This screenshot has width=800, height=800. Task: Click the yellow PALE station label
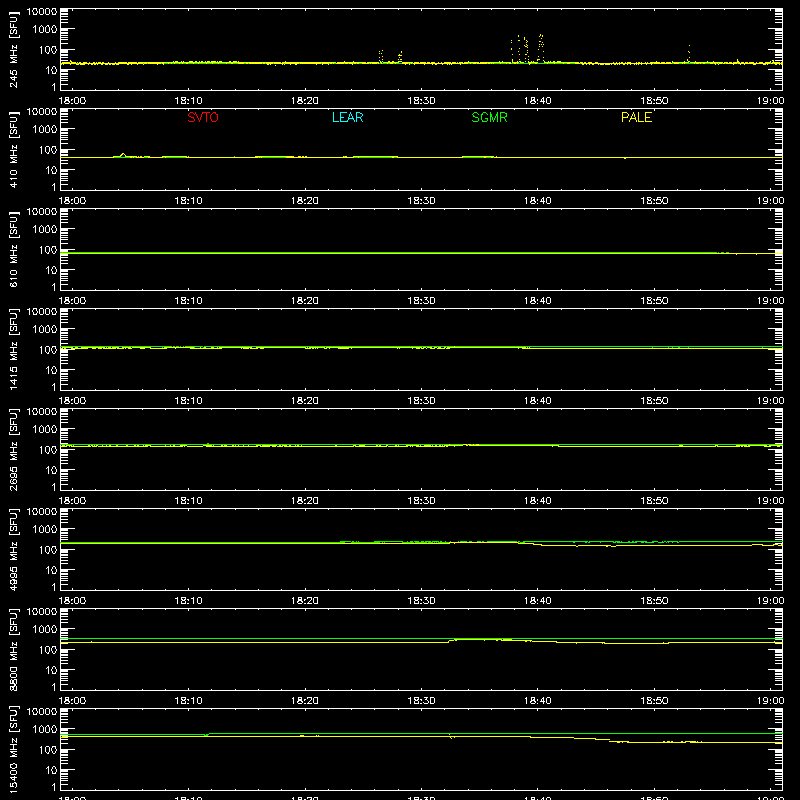click(x=636, y=117)
